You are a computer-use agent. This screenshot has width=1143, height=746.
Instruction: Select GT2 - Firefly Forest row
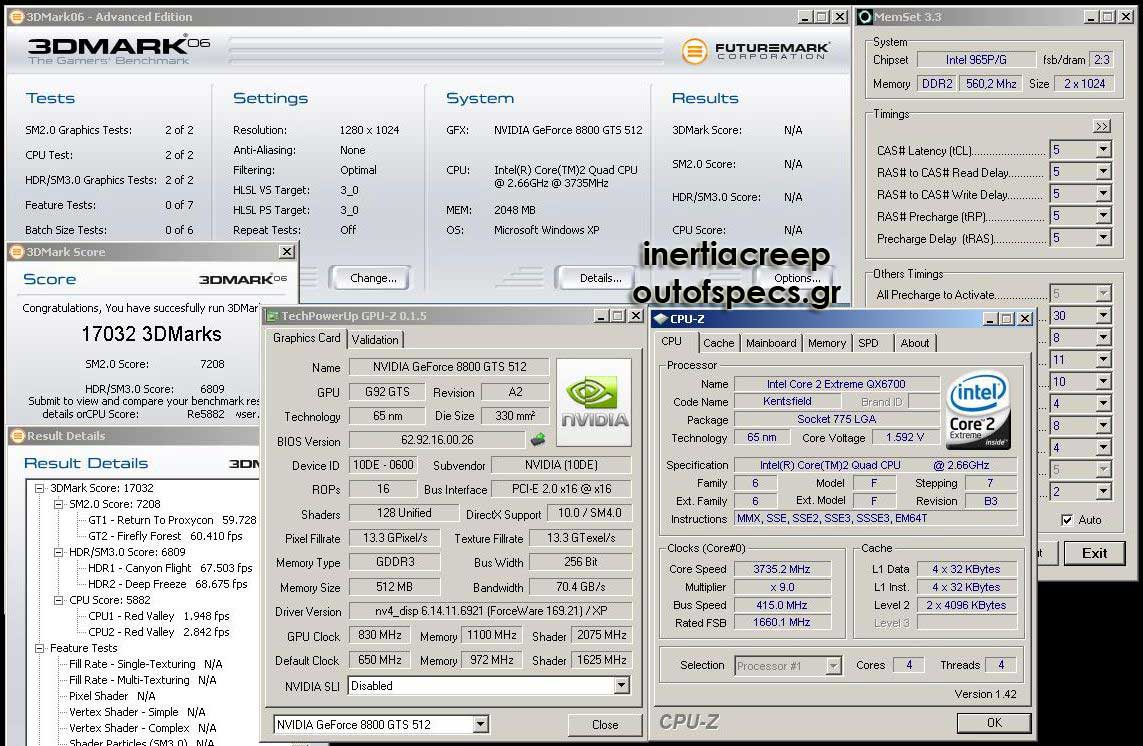(x=165, y=536)
